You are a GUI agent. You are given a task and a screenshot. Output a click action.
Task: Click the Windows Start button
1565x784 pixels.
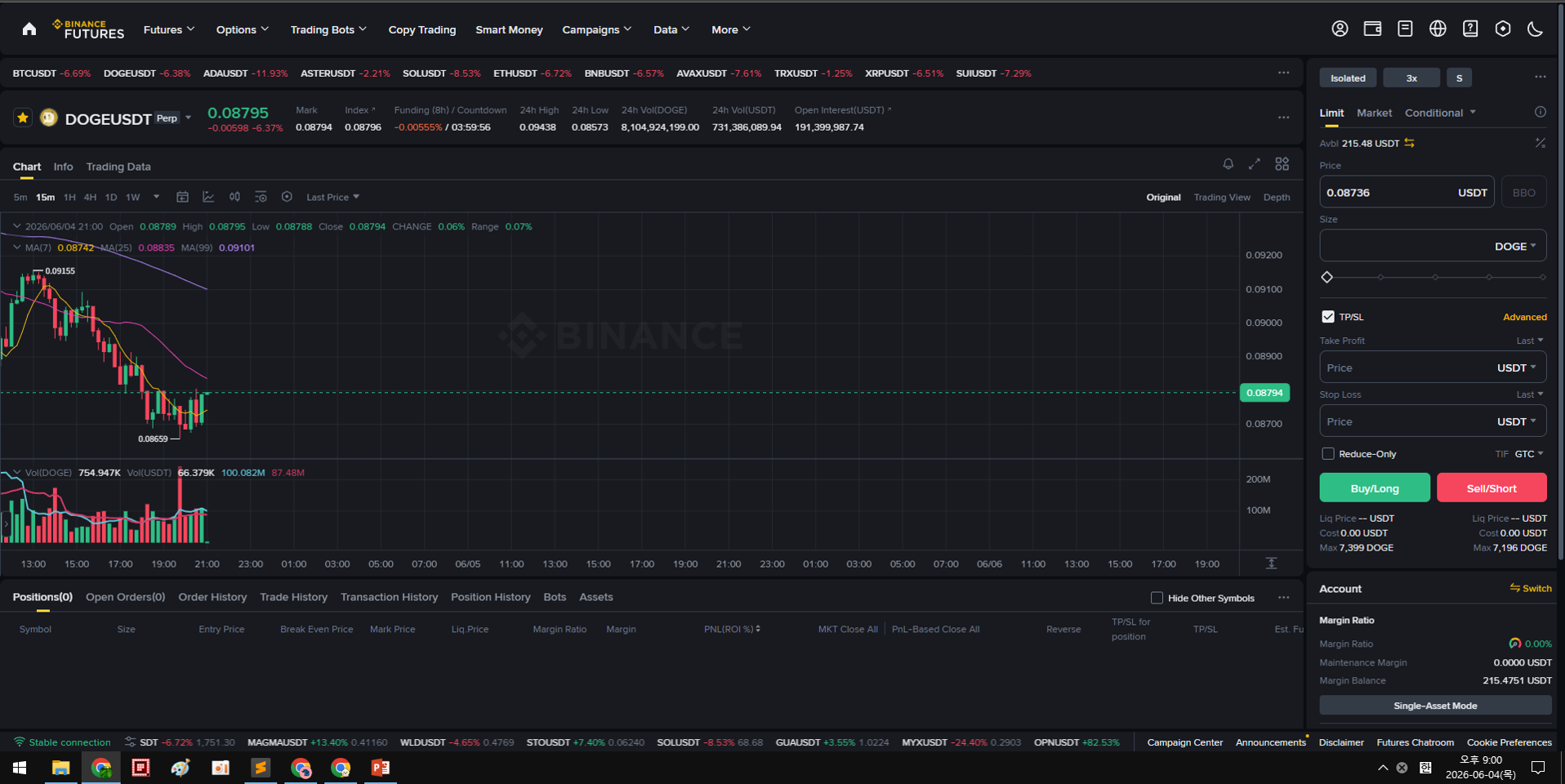(20, 768)
